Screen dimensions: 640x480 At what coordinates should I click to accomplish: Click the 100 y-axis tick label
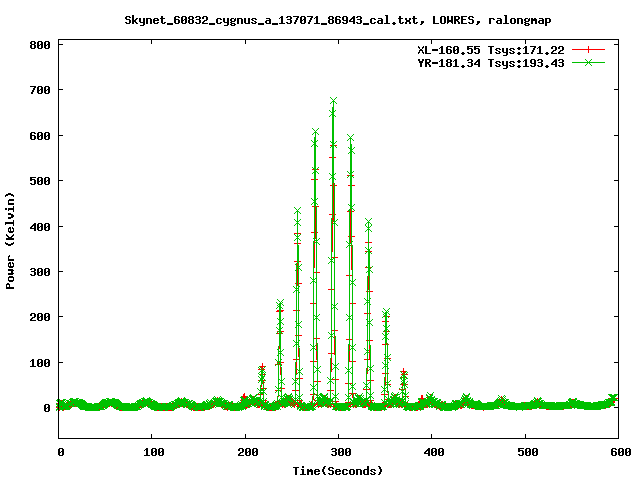pyautogui.click(x=40, y=362)
